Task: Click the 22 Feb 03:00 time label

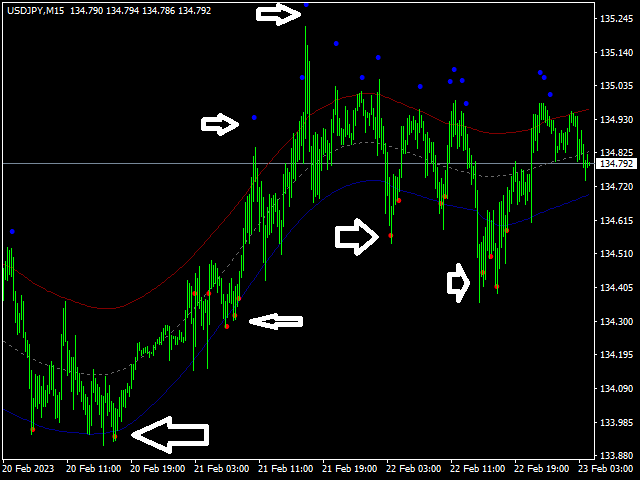Action: click(x=414, y=469)
